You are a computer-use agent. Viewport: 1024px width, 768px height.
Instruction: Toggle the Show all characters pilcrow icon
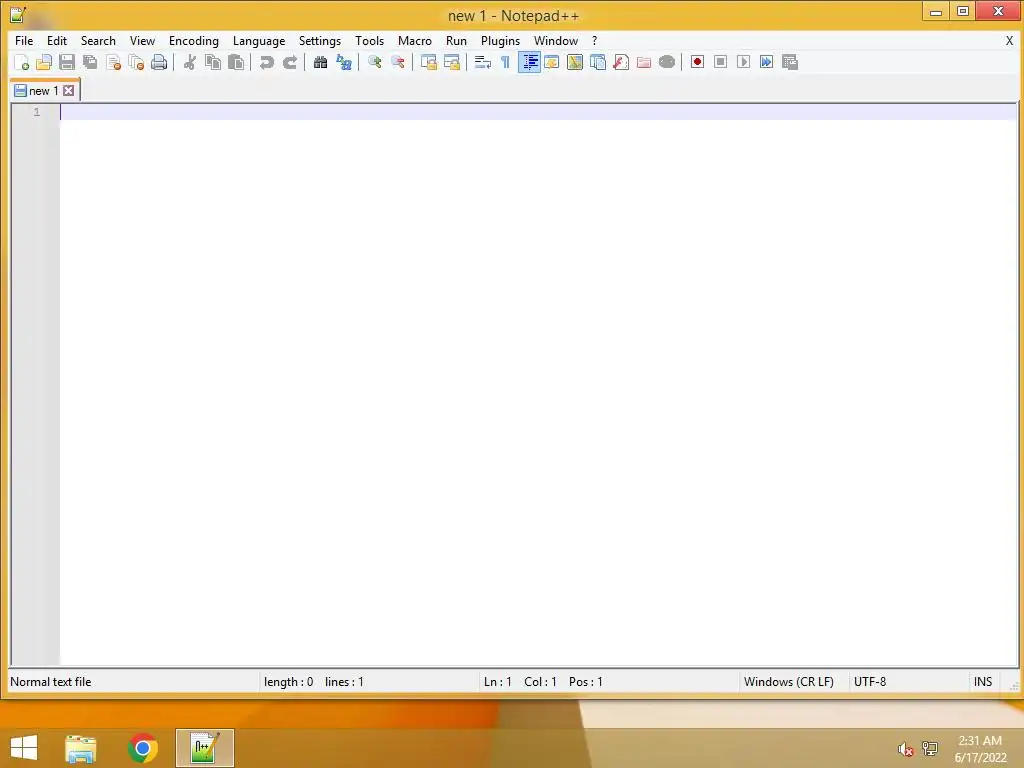pos(505,62)
